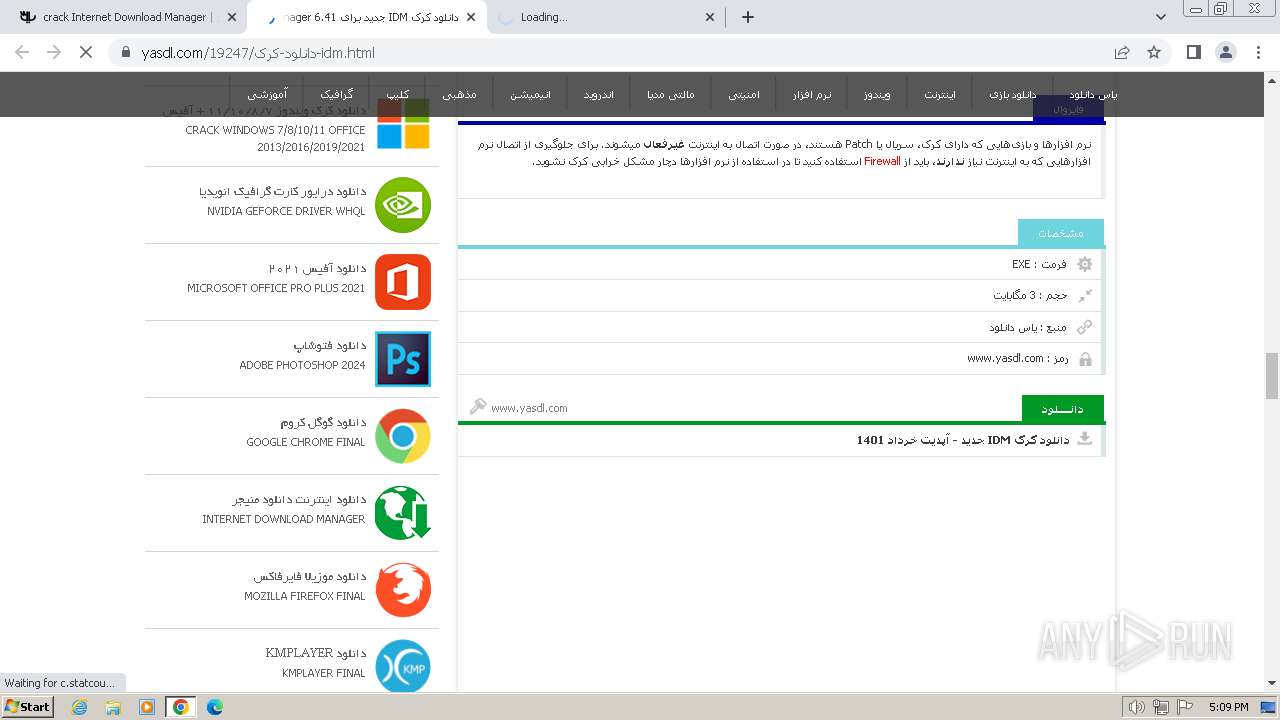The image size is (1280, 720).
Task: Open the MICROSOFT OFFICE PRO PLUS 2021 link
Action: pyautogui.click(x=276, y=288)
